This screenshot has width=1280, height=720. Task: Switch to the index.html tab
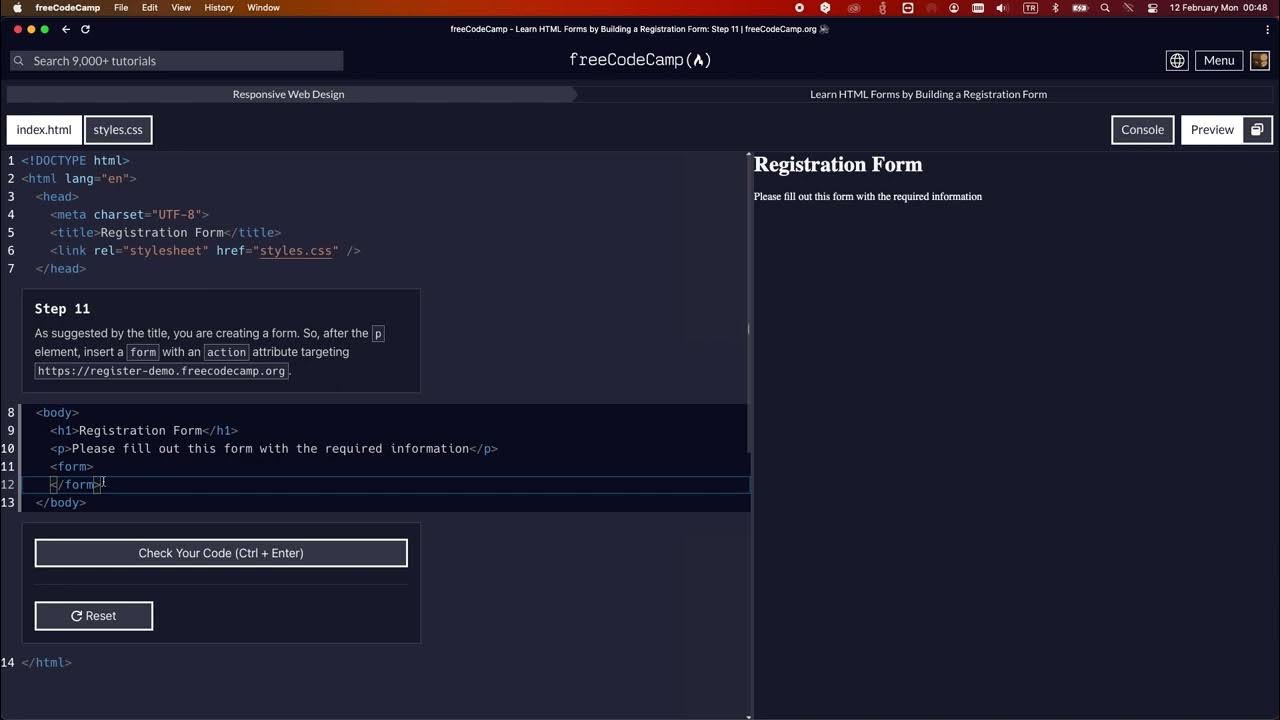(44, 130)
